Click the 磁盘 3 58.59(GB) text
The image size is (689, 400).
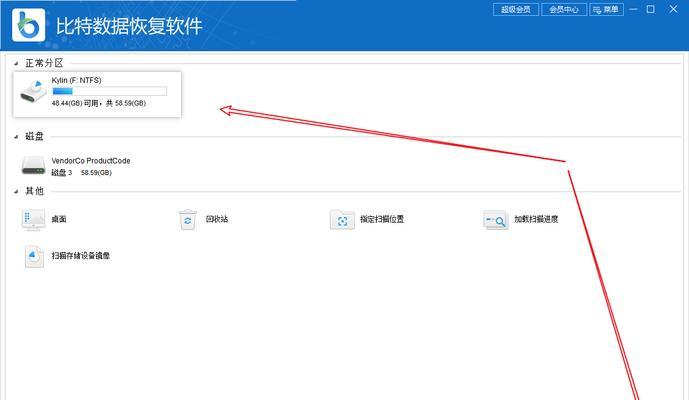(x=82, y=172)
